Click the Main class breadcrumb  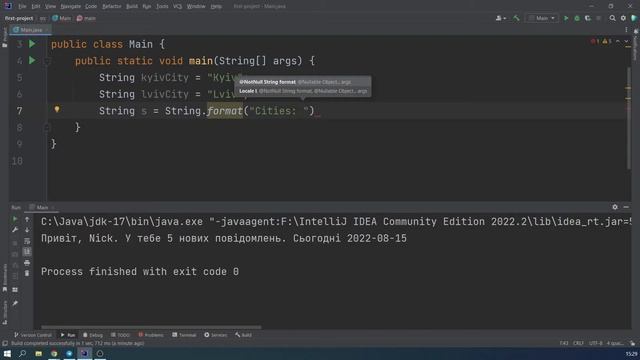62,18
